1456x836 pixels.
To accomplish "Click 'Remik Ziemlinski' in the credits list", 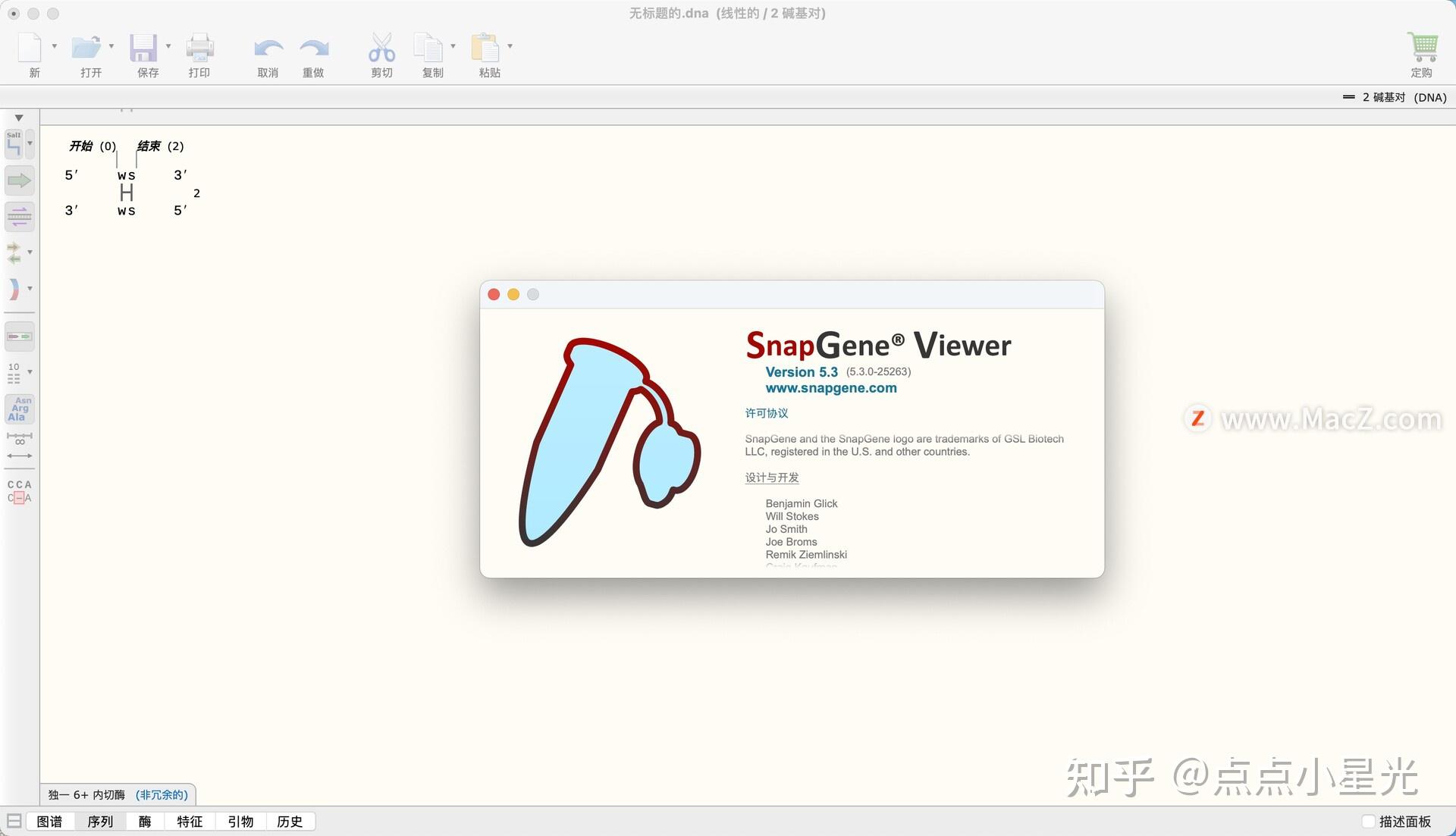I will point(806,555).
